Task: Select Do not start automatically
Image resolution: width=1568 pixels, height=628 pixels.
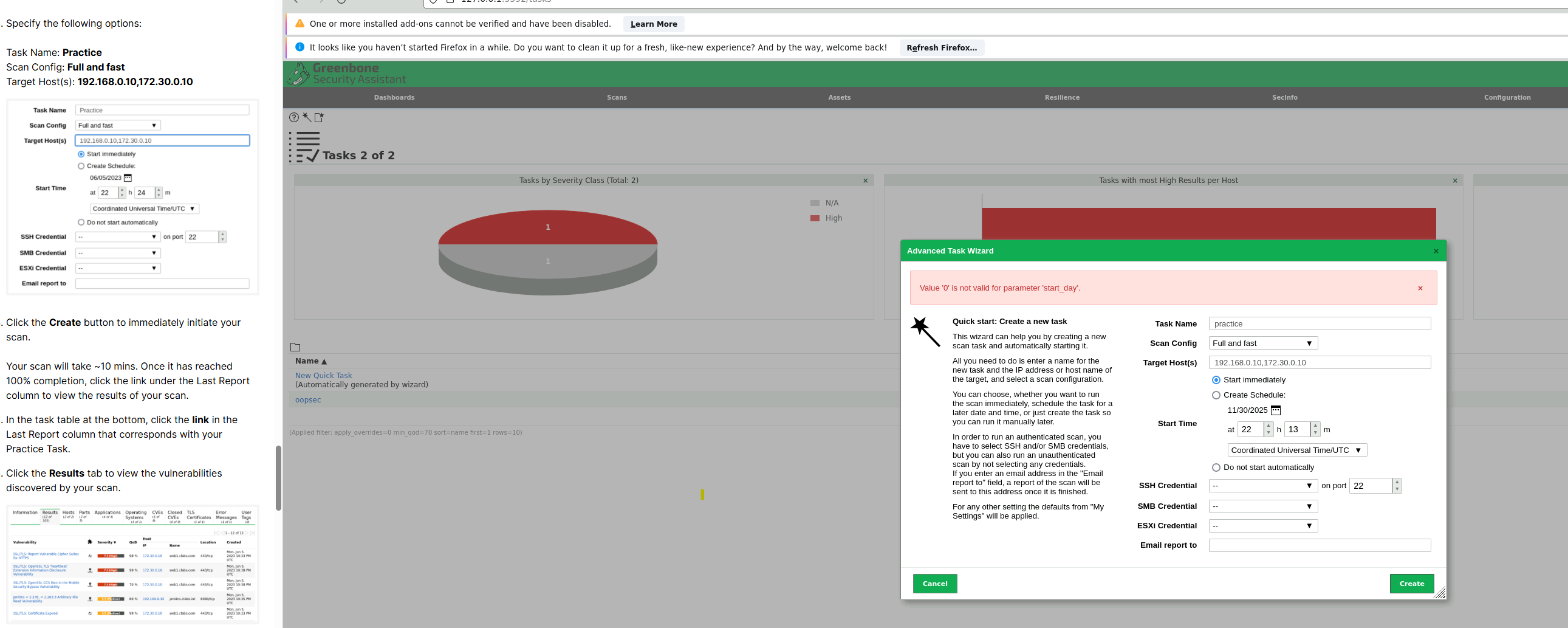Action: [1216, 468]
